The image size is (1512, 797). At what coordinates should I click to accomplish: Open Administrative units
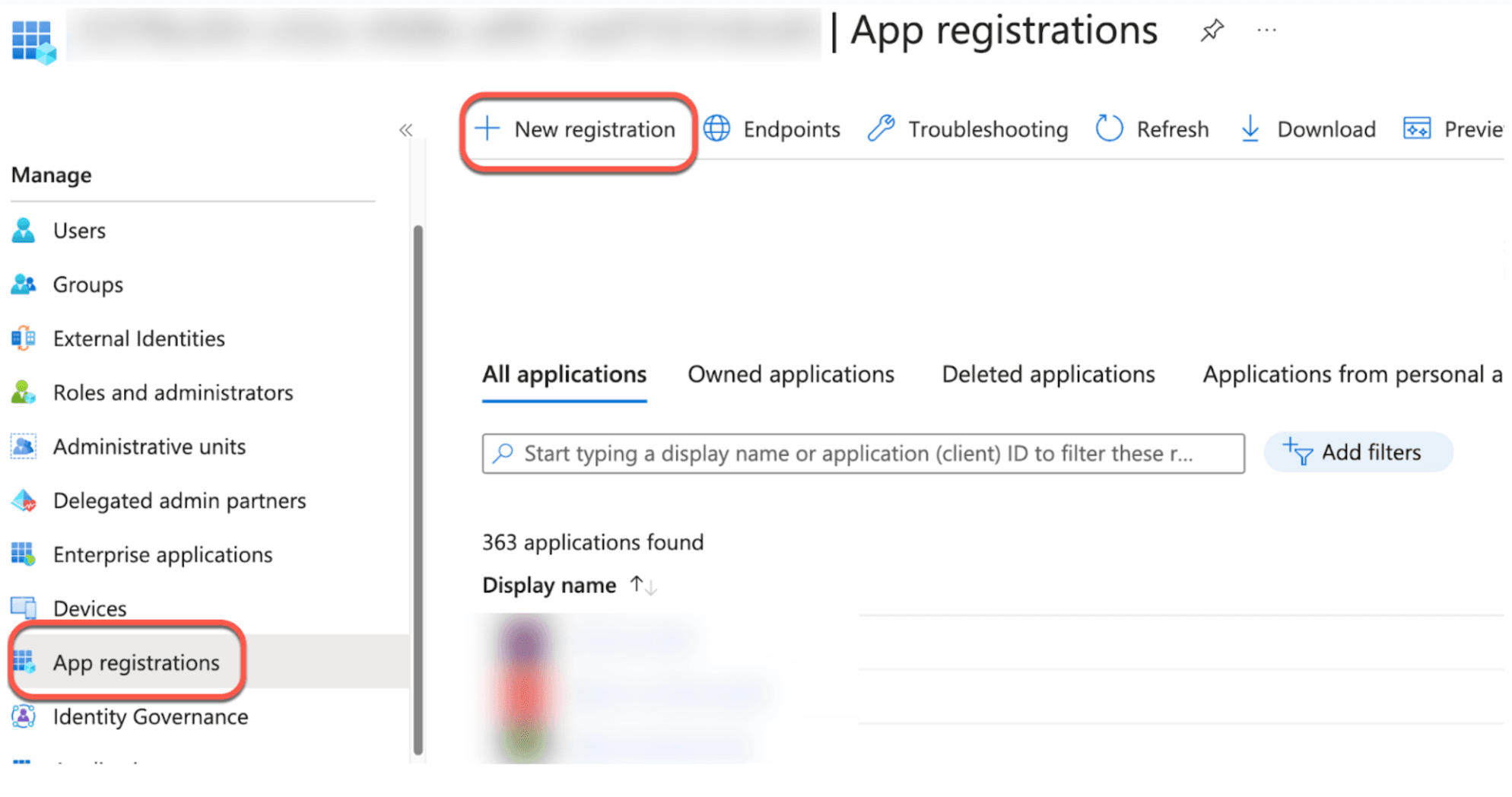149,446
